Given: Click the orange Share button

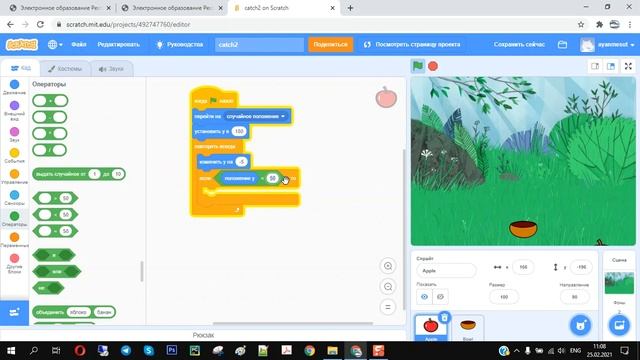Looking at the screenshot, I should 330,44.
